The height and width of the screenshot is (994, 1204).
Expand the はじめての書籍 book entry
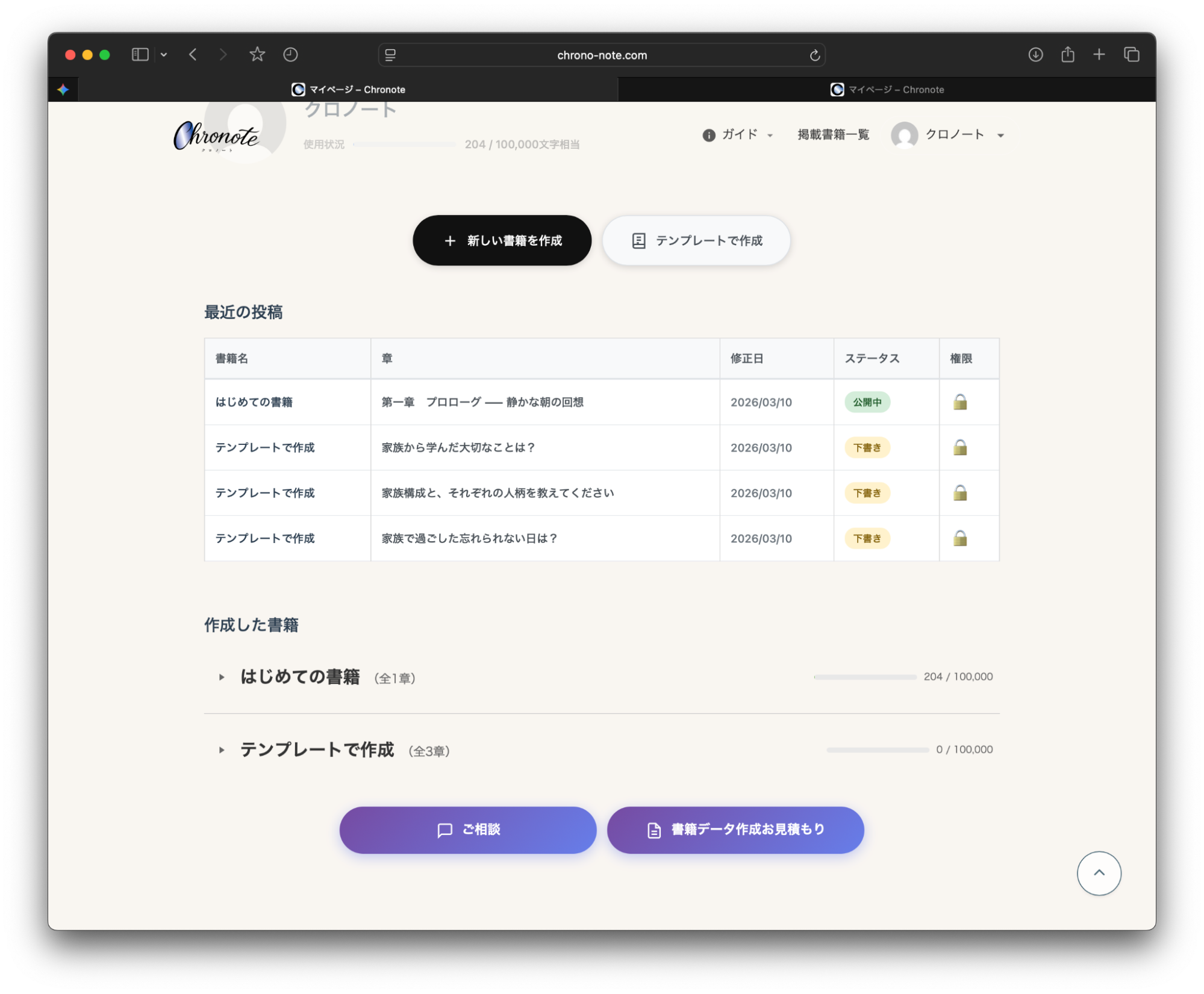[221, 677]
